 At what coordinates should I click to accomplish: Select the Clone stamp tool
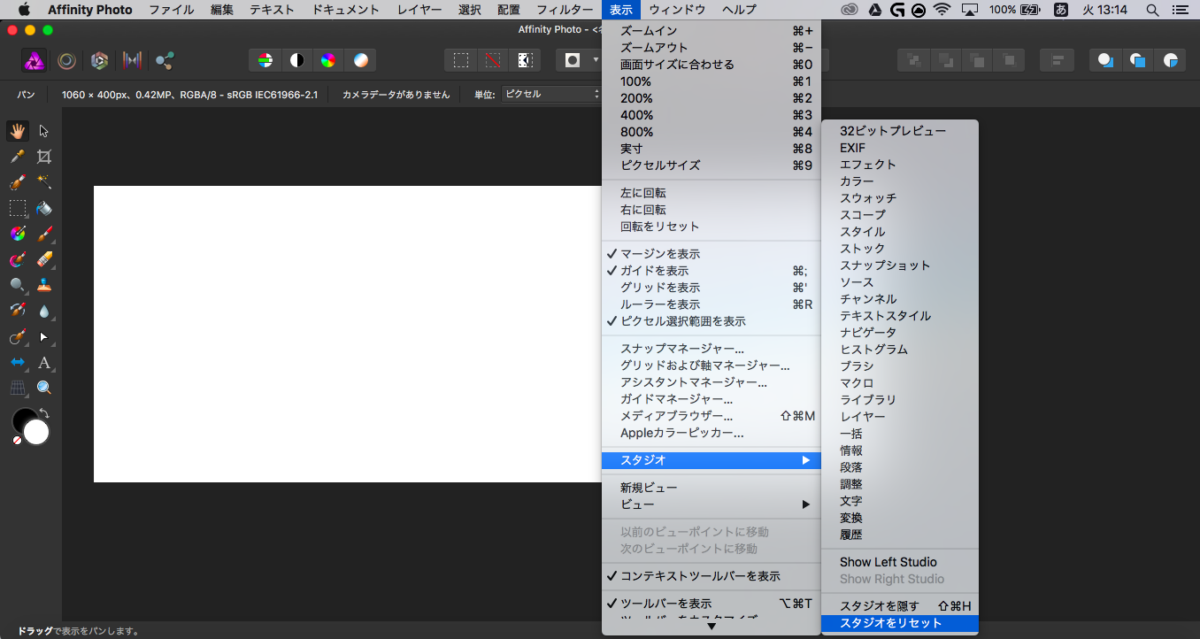coord(44,285)
